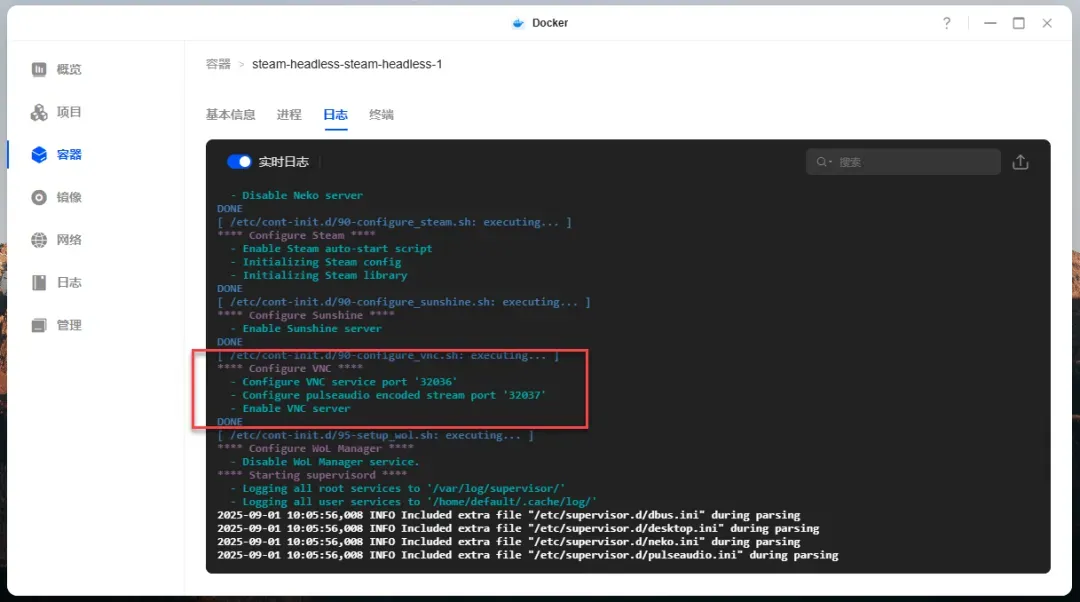The image size is (1080, 602).
Task: Toggle the 实时日志 realtime log switch
Action: (239, 162)
